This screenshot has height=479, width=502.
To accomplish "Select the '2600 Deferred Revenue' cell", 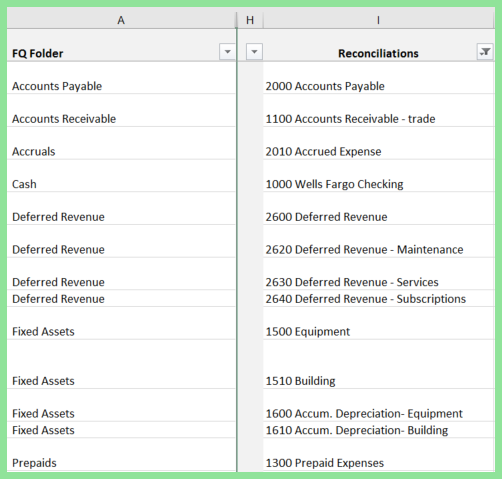I will 378,208.
